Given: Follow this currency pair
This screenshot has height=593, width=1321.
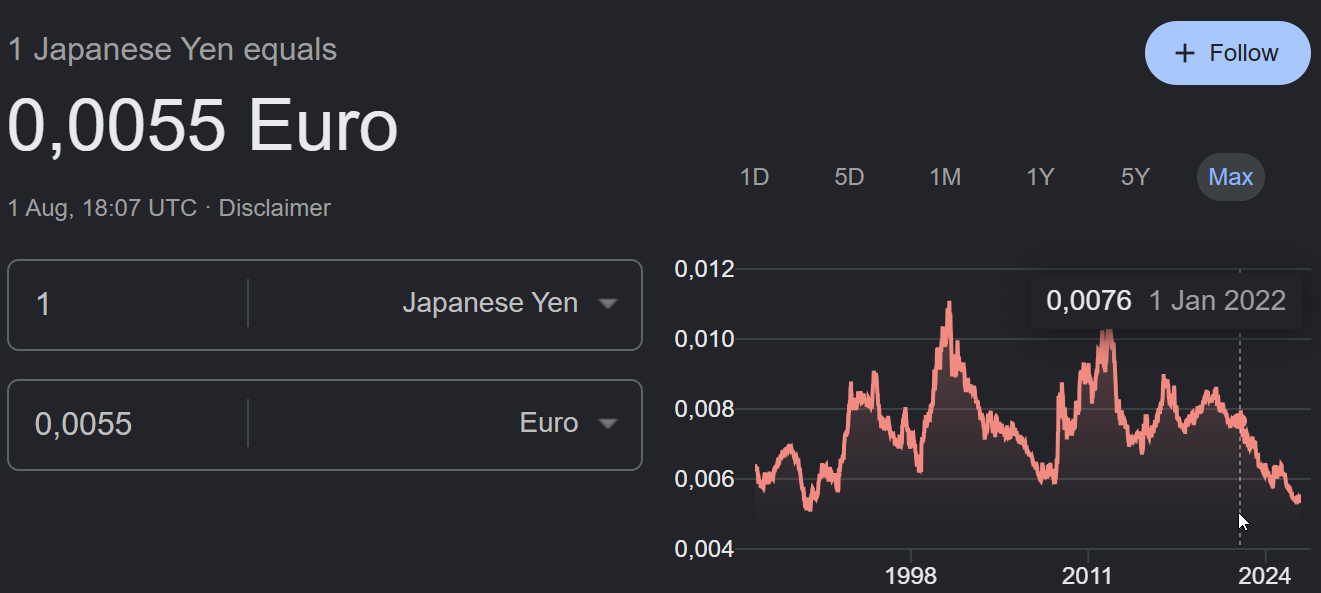Looking at the screenshot, I should tap(1228, 53).
